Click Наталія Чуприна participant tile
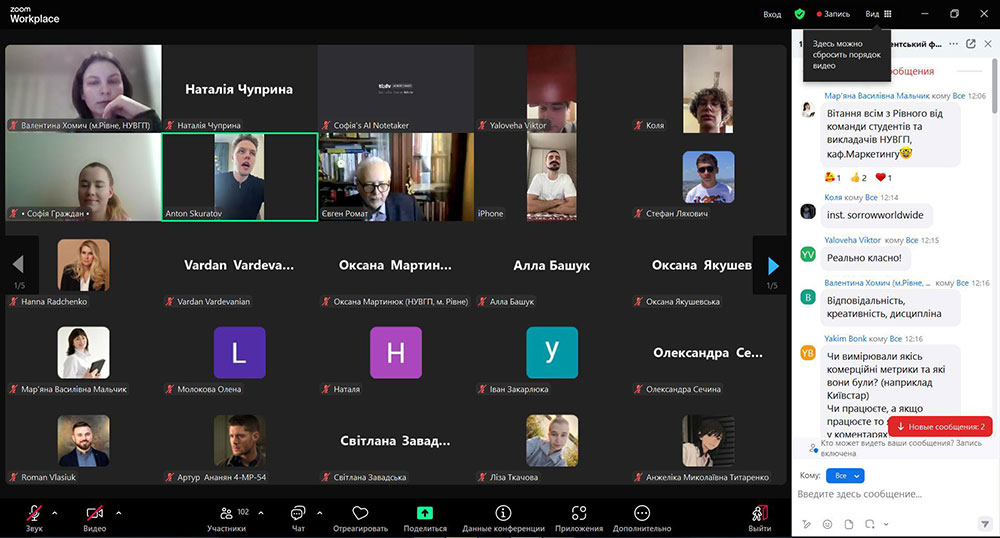Viewport: 1000px width, 538px height. tap(240, 89)
